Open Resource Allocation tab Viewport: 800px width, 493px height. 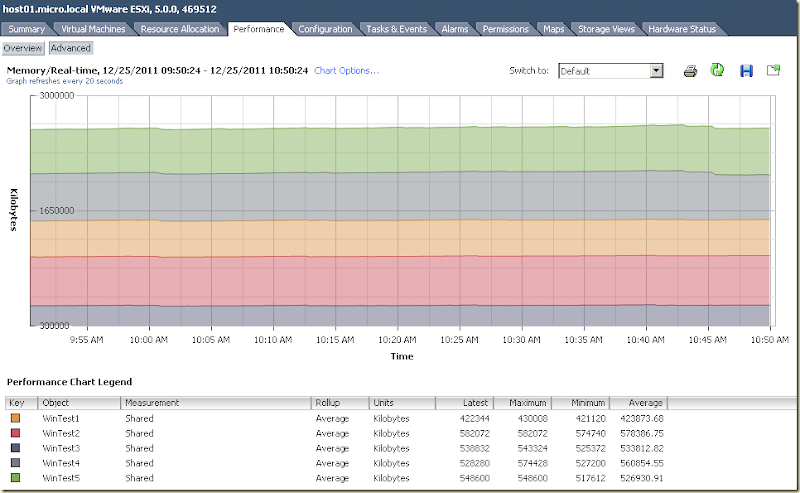(180, 29)
